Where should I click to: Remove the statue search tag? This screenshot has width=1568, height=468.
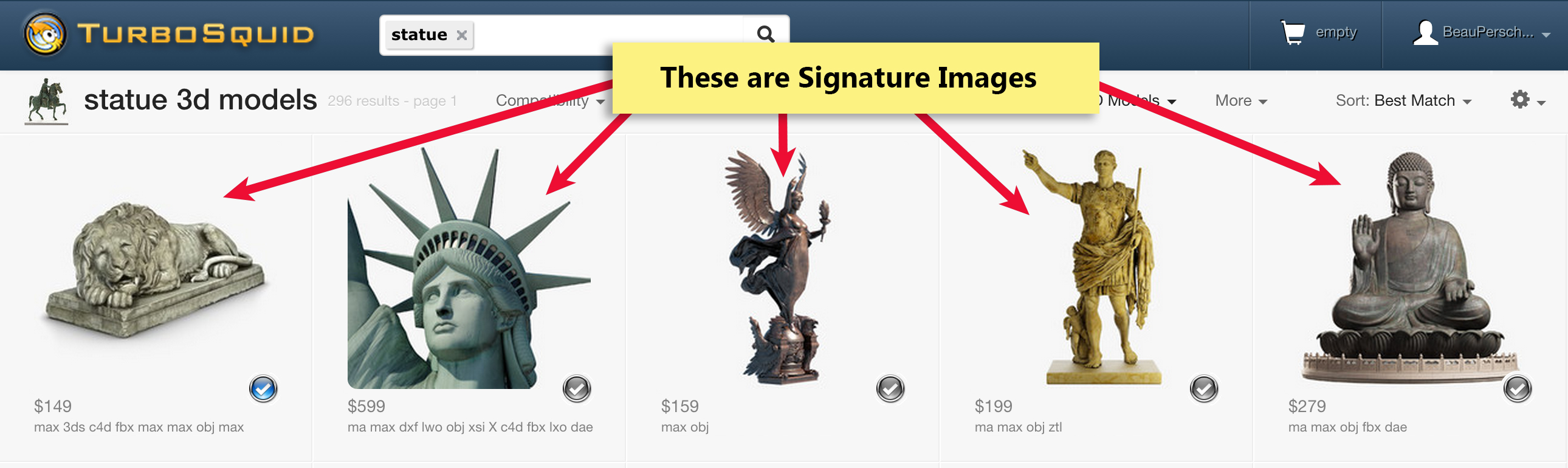[462, 35]
